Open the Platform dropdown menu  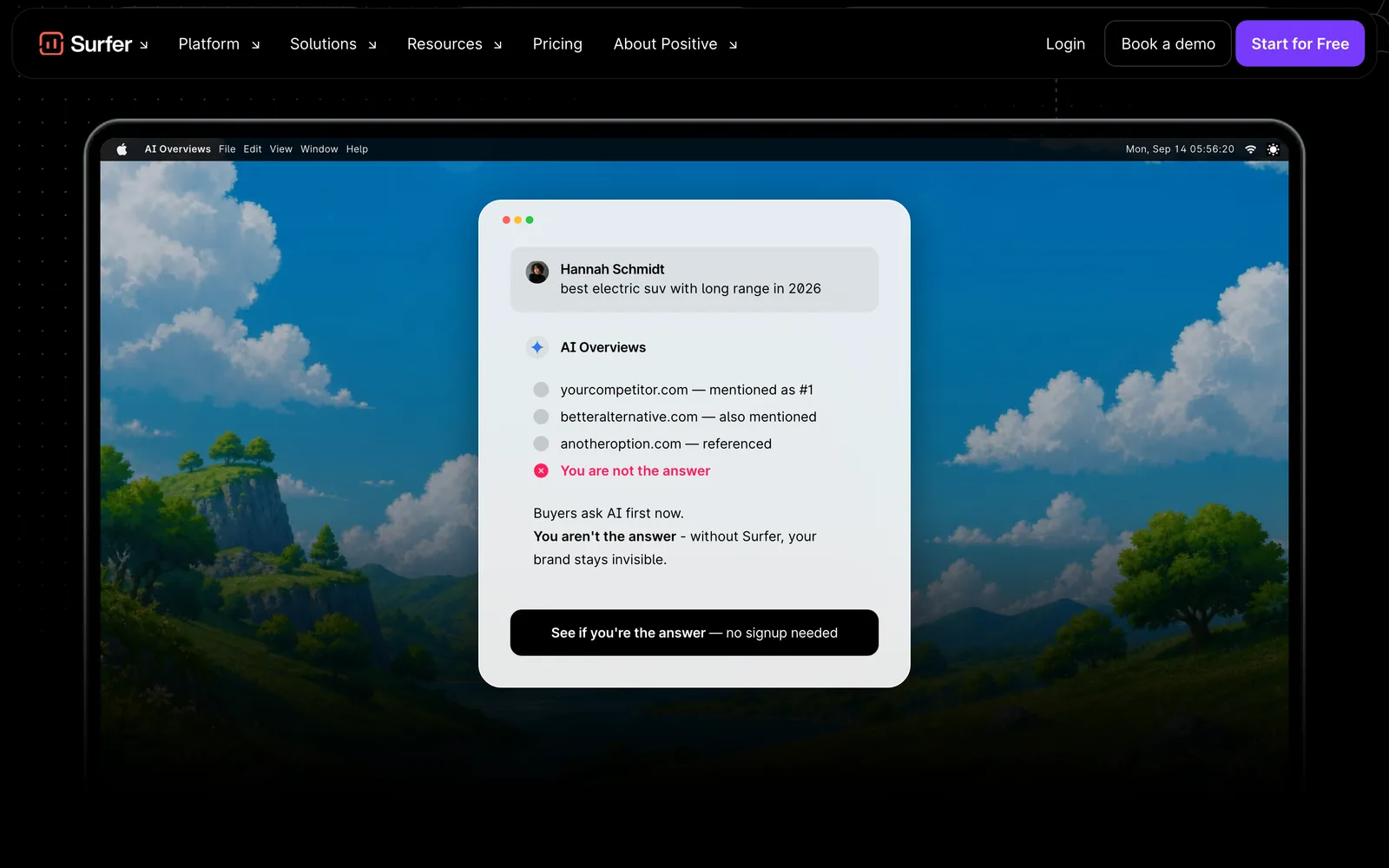(x=219, y=43)
